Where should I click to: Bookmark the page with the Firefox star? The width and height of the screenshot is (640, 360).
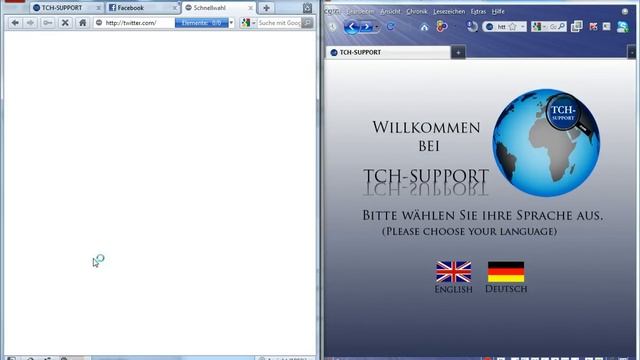pos(513,27)
